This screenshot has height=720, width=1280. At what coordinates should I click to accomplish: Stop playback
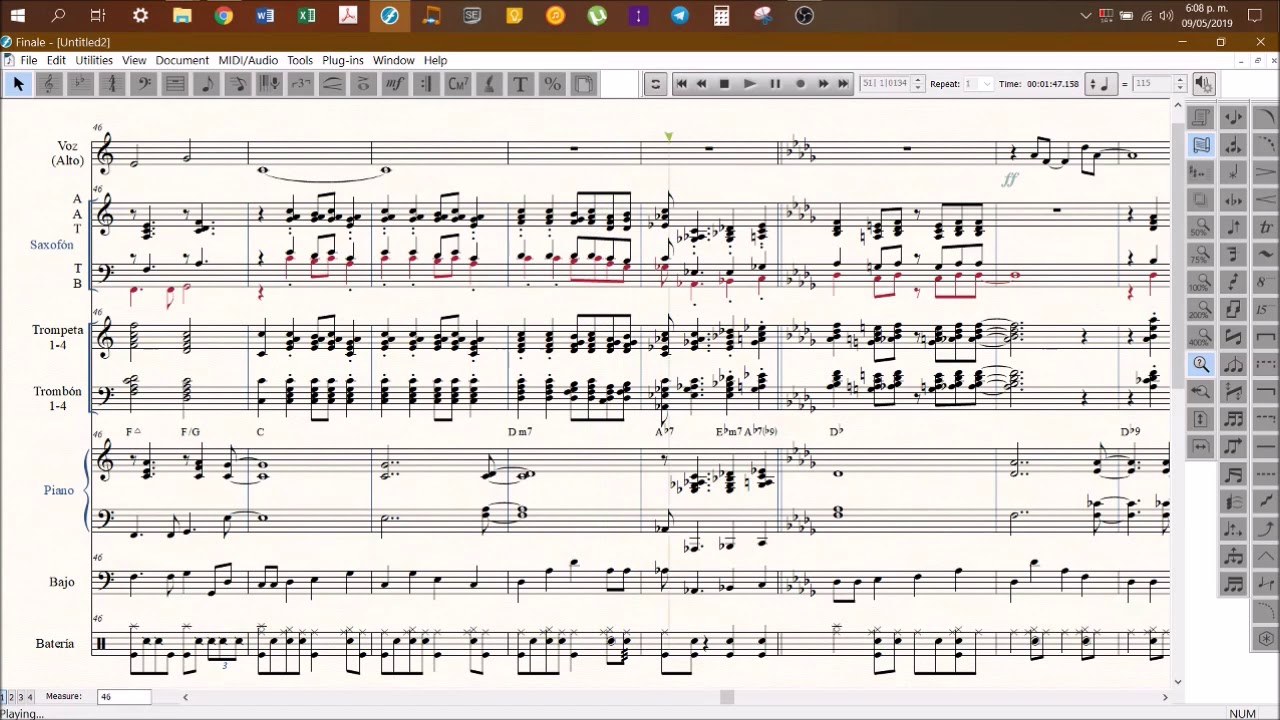click(725, 84)
